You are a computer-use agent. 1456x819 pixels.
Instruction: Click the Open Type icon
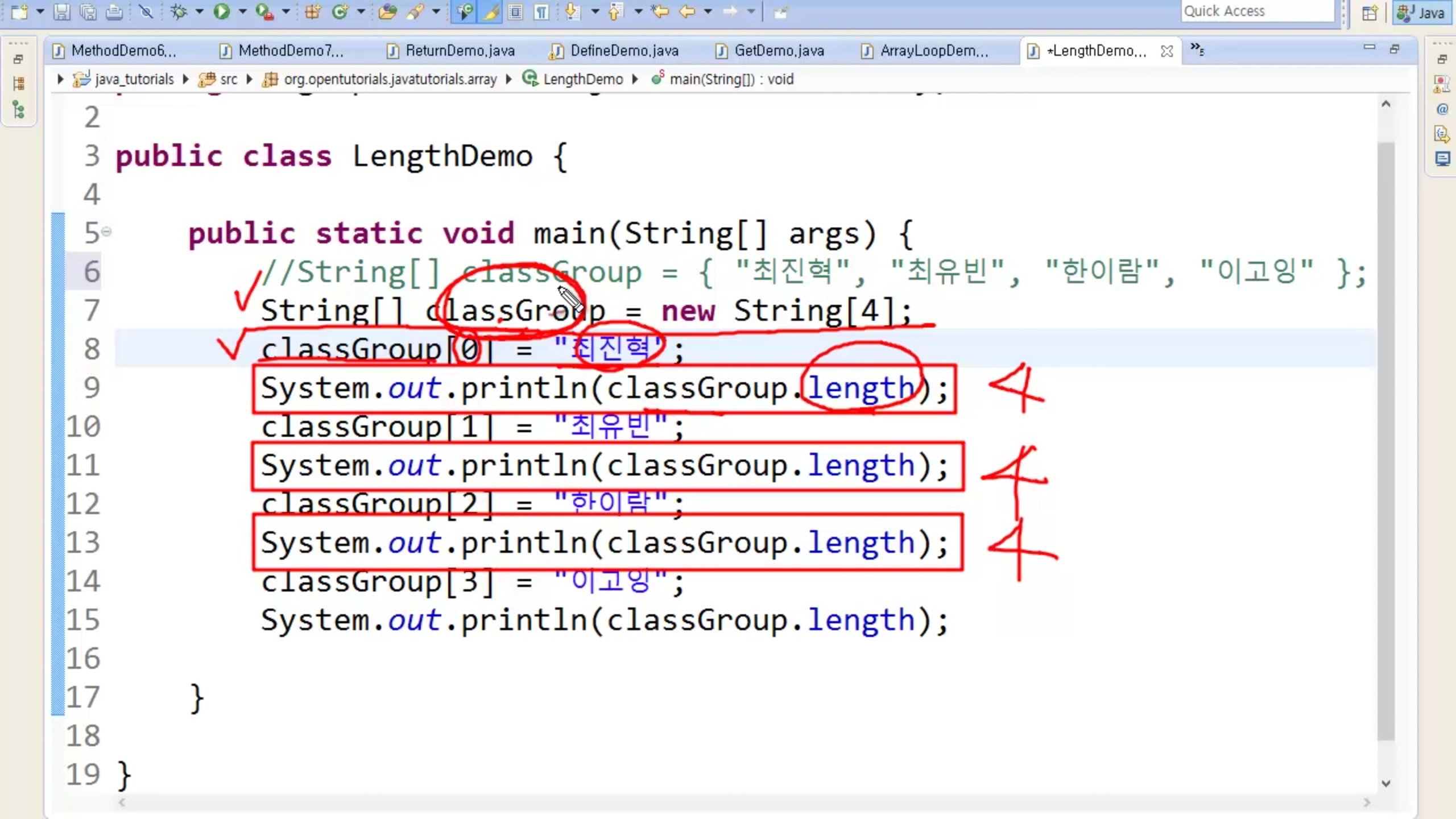[x=387, y=11]
